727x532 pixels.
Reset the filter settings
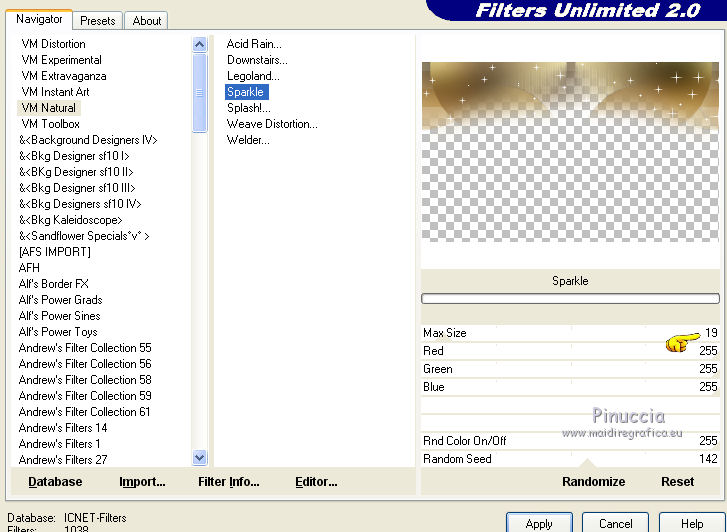click(x=677, y=482)
